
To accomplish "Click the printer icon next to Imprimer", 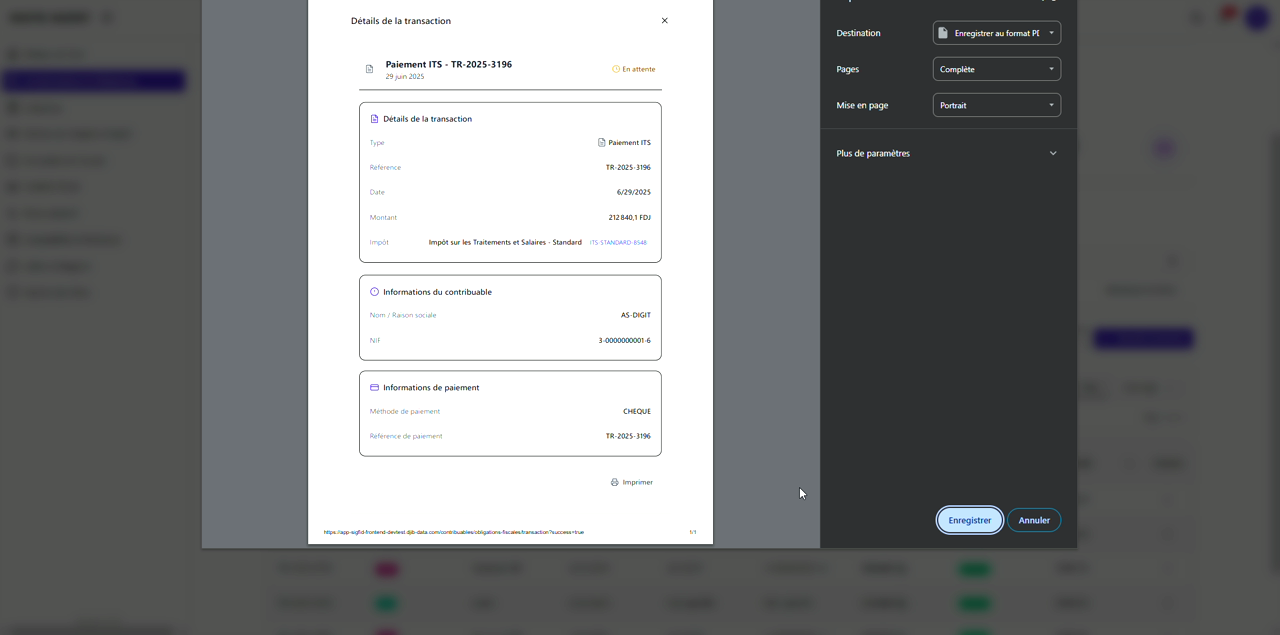I will point(615,482).
